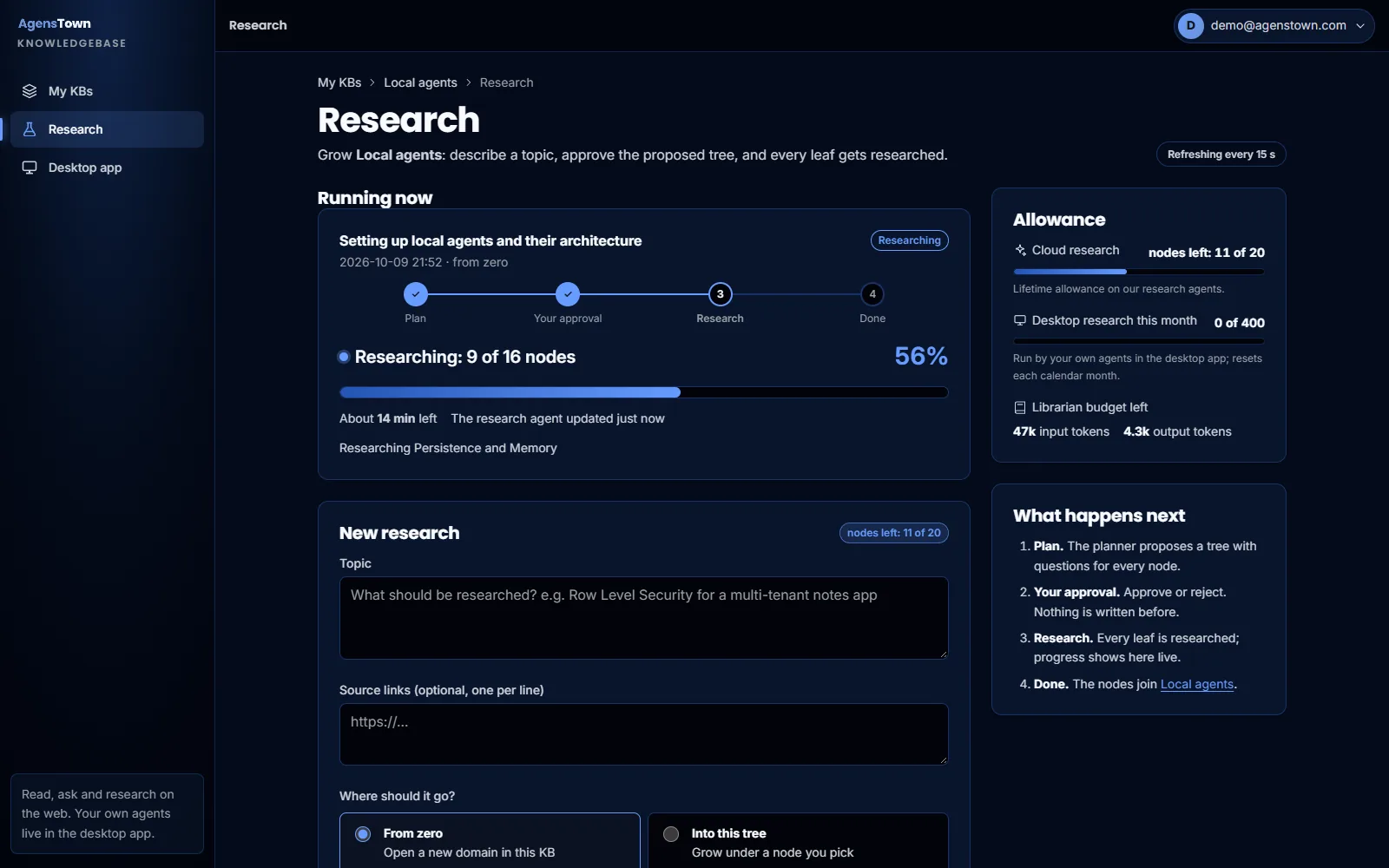This screenshot has height=868, width=1389.
Task: Open the demo@agenstown.com account dropdown
Action: [x=1274, y=26]
